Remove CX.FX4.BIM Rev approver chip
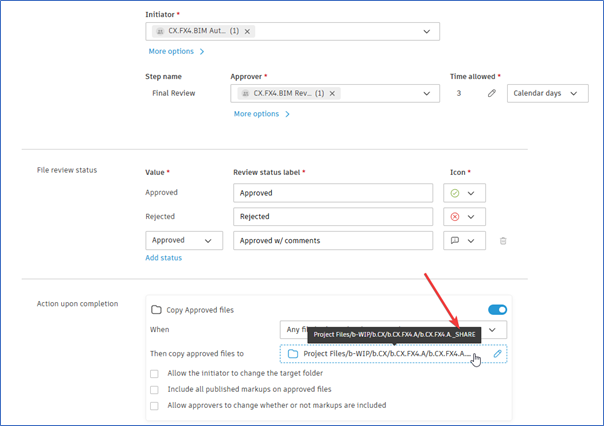 click(332, 94)
